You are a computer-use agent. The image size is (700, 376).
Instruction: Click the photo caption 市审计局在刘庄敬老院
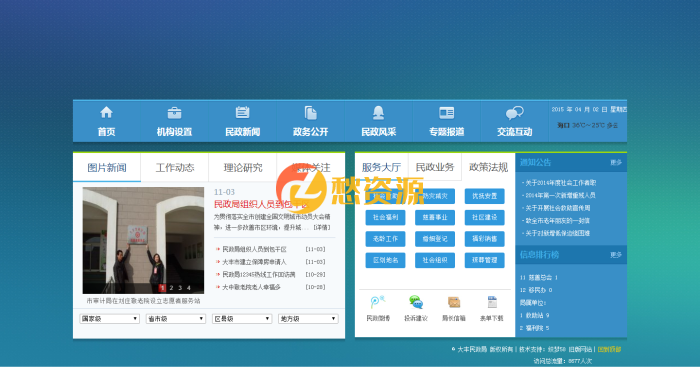[143, 301]
